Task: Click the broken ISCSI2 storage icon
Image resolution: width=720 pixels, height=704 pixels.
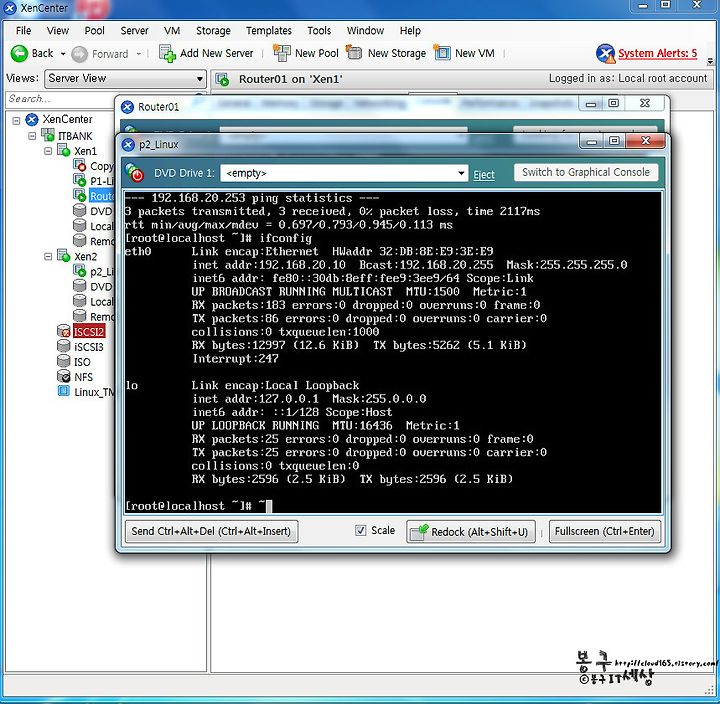Action: coord(63,331)
